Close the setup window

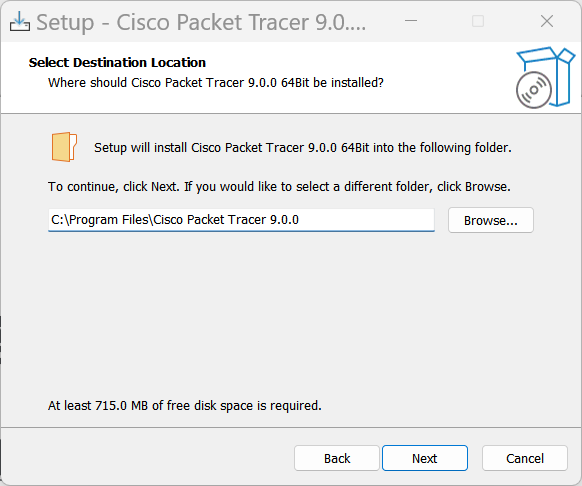[547, 21]
